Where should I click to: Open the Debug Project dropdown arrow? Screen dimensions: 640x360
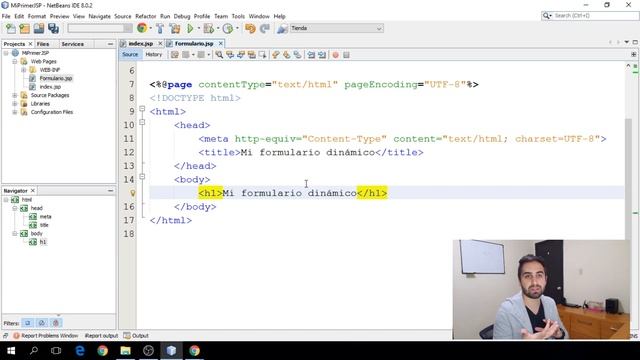218,28
